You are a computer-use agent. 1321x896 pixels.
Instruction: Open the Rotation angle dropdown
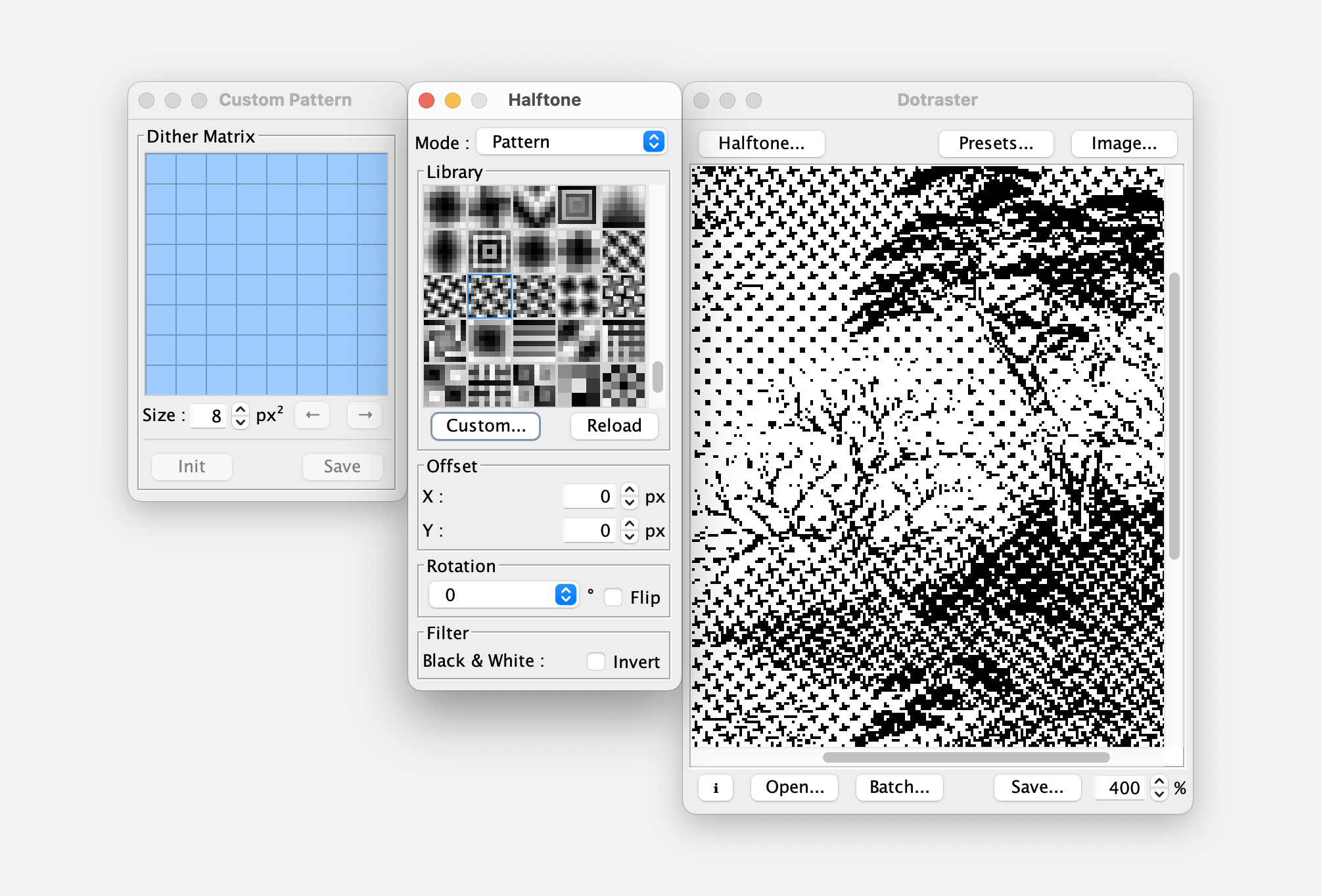tap(503, 595)
